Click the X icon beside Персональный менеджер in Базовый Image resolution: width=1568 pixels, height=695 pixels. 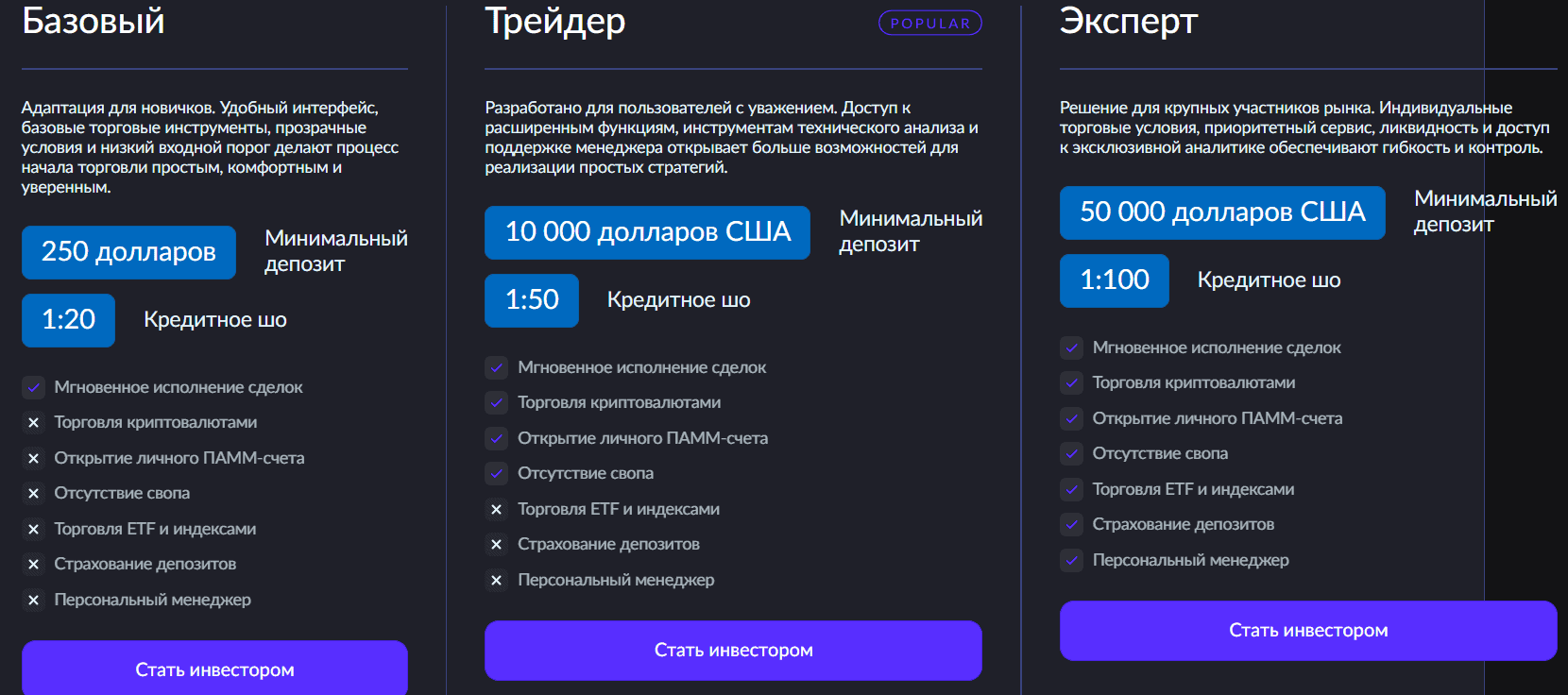(x=34, y=600)
